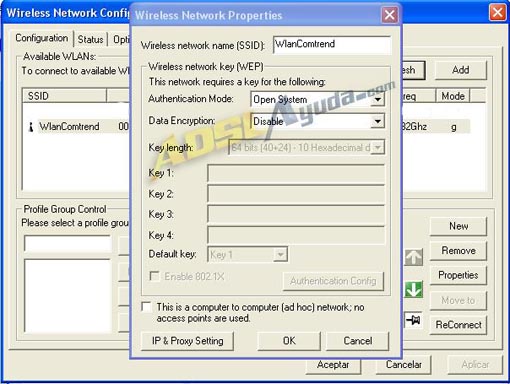Viewport: 510px width, 384px height.
Task: Click the pin connect icon
Action: [414, 320]
